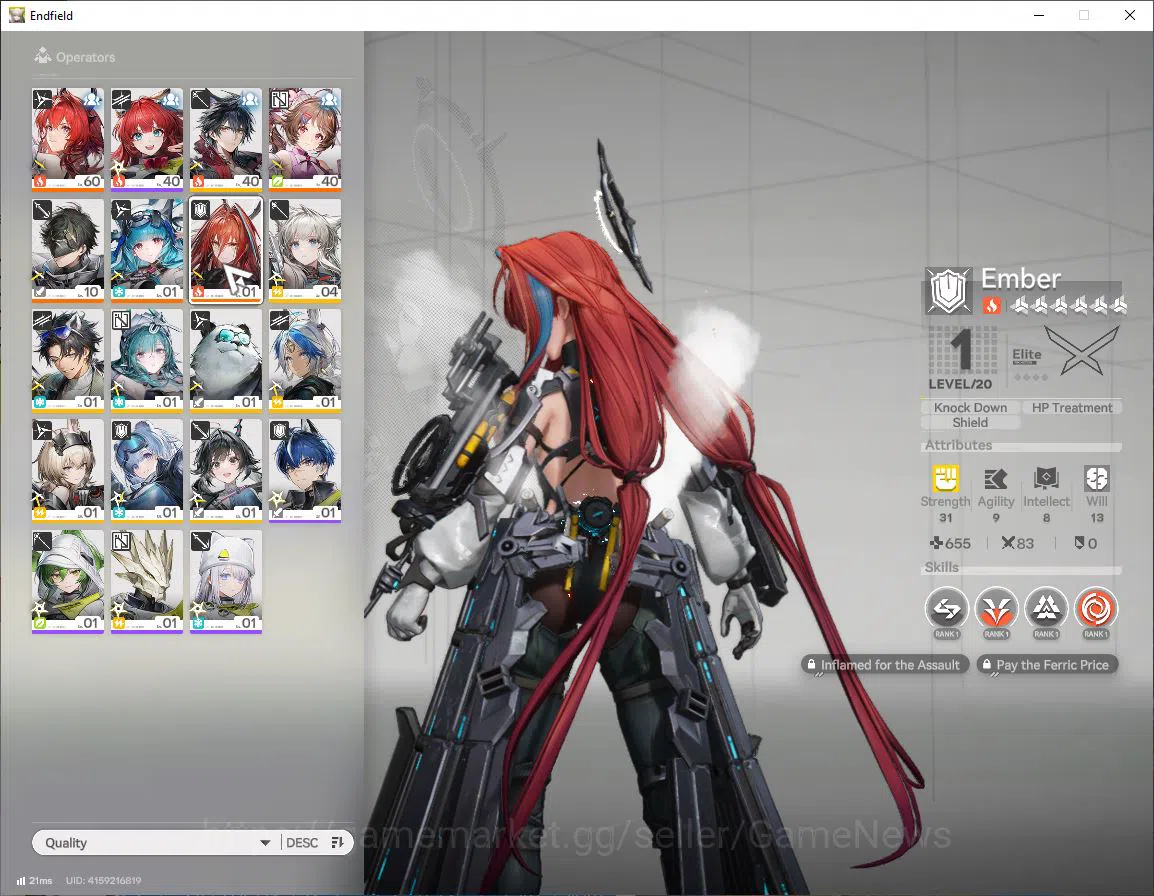Toggle the DESC sort order button
The image size is (1154, 896).
point(316,842)
